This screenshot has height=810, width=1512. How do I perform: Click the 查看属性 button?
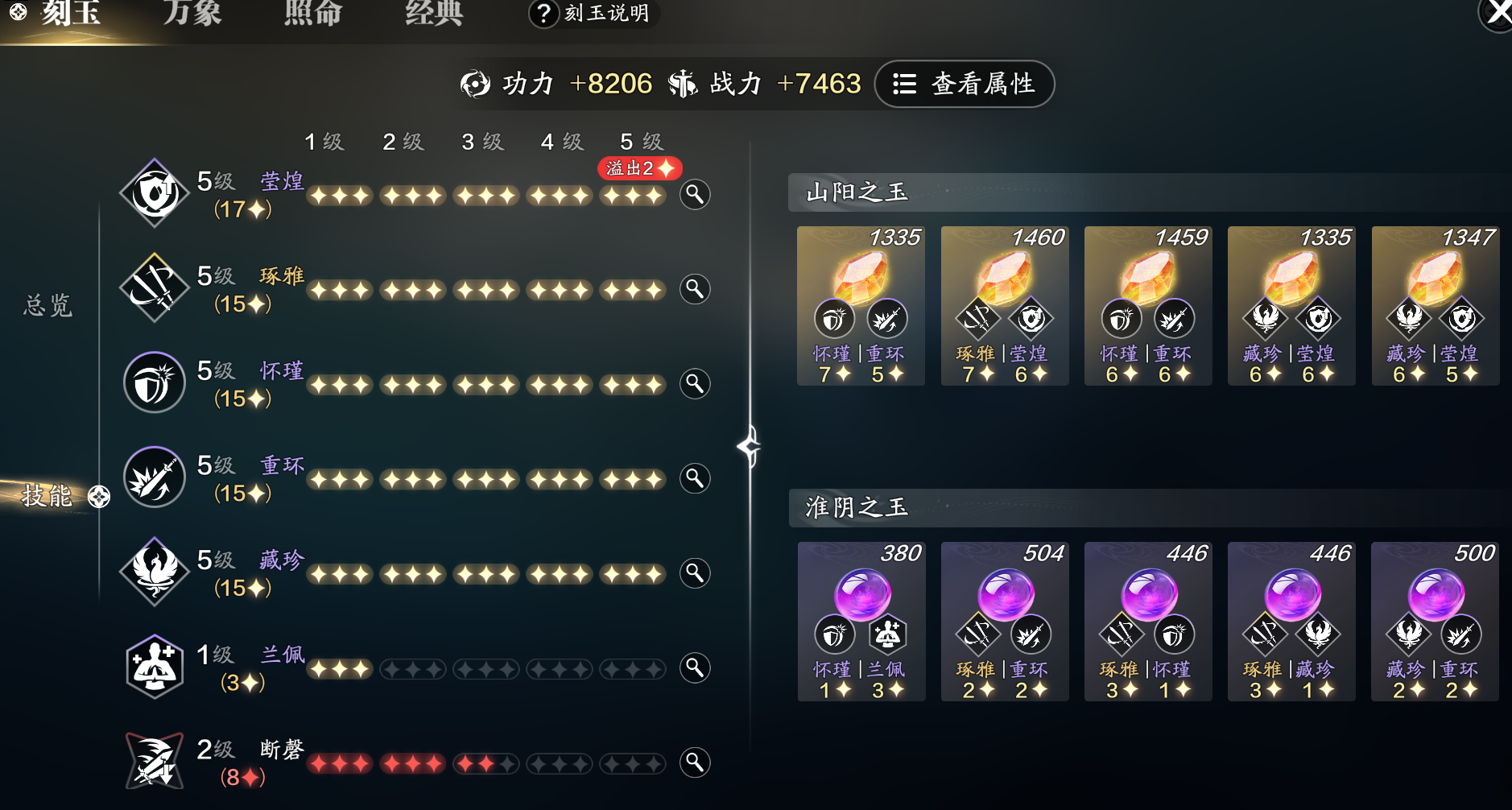pos(965,84)
